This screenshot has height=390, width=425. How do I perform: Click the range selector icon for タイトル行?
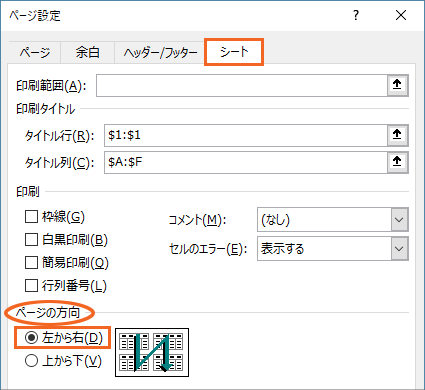point(397,135)
